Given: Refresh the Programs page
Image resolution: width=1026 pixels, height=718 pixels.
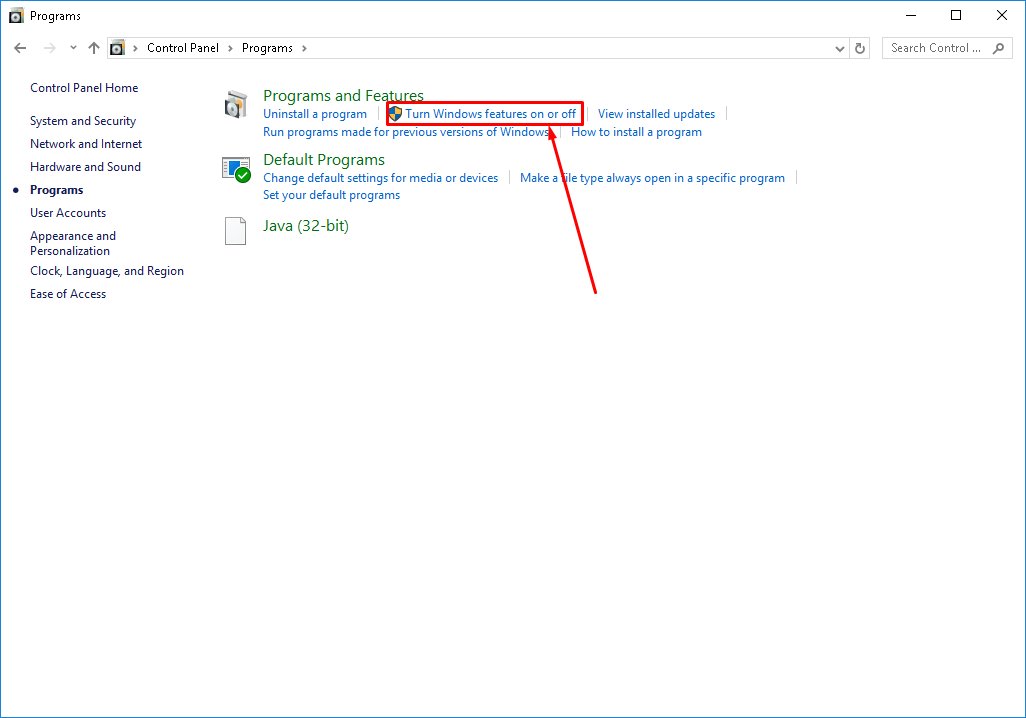Looking at the screenshot, I should tap(860, 48).
